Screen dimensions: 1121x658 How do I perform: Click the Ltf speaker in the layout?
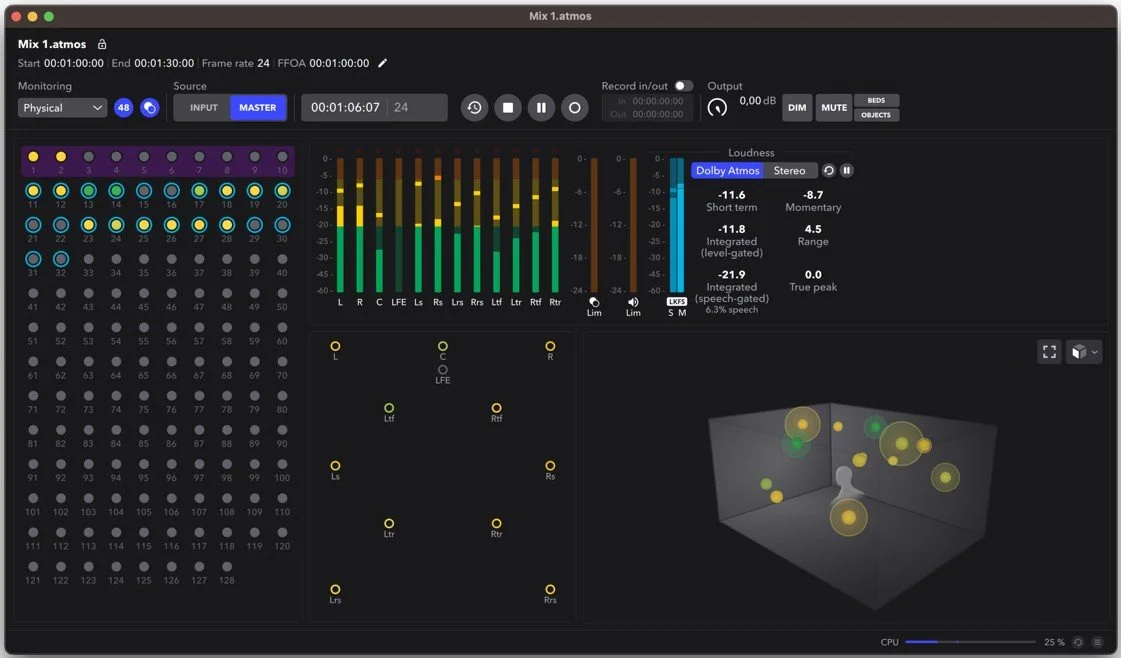click(389, 408)
